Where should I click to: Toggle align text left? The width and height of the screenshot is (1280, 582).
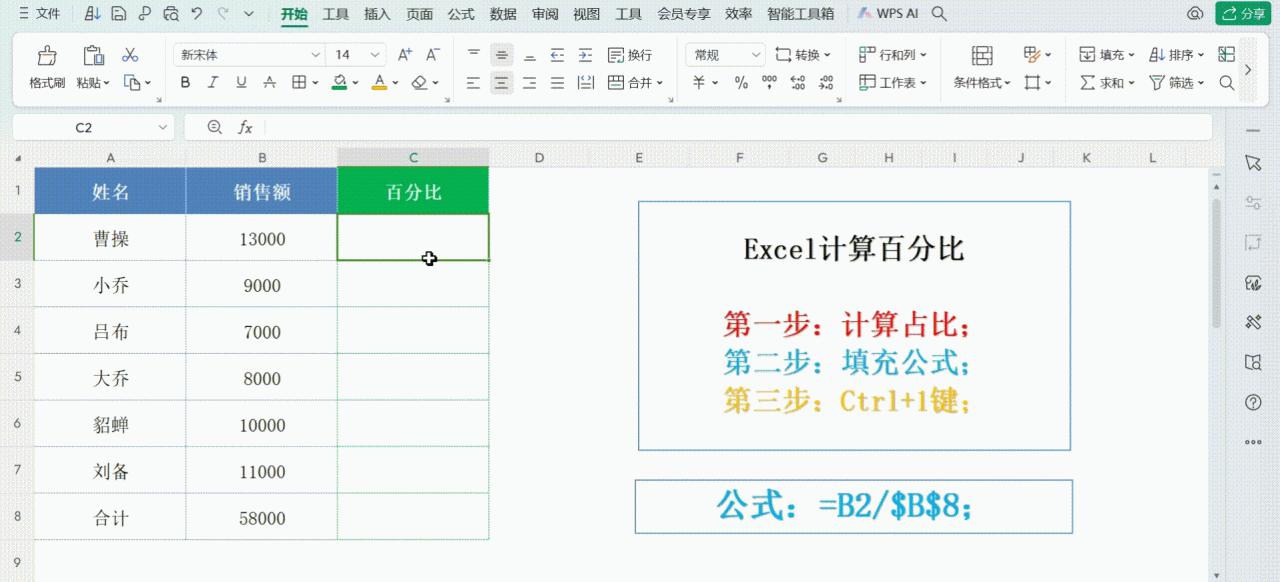click(x=474, y=83)
